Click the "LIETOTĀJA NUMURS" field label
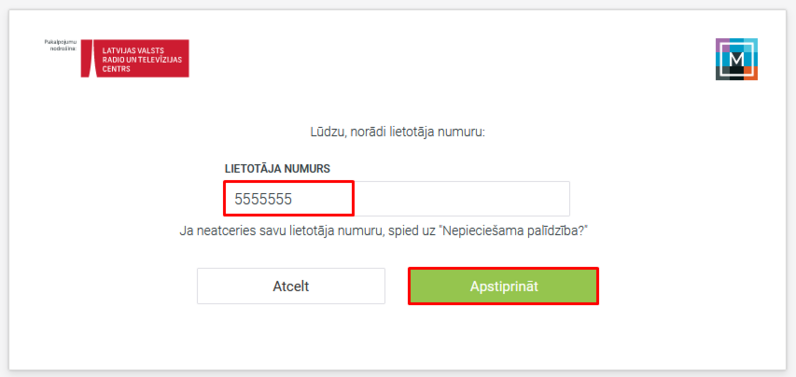The width and height of the screenshot is (796, 377). click(x=278, y=168)
